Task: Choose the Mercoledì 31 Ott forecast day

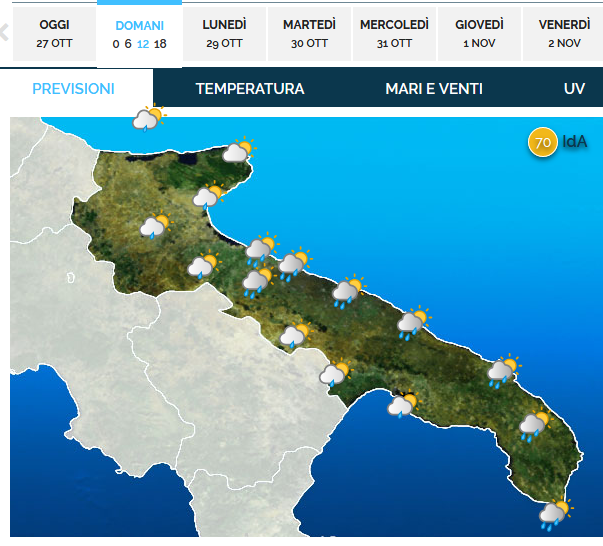Action: click(x=394, y=34)
